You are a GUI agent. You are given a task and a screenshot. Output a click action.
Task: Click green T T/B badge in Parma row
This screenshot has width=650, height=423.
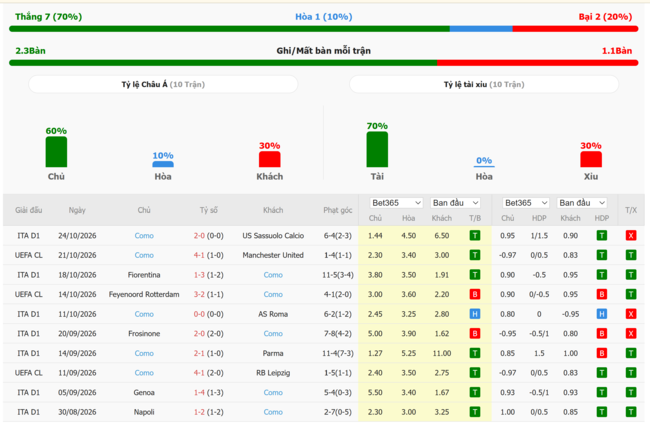click(475, 353)
